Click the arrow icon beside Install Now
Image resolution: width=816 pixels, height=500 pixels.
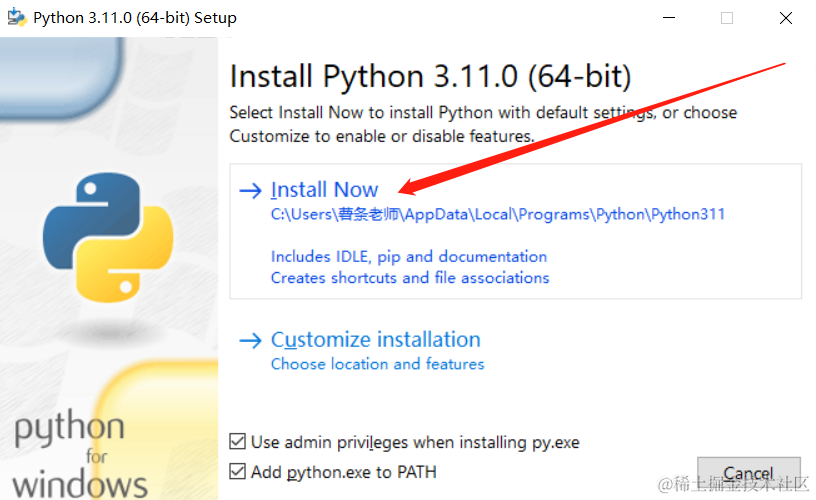[250, 190]
